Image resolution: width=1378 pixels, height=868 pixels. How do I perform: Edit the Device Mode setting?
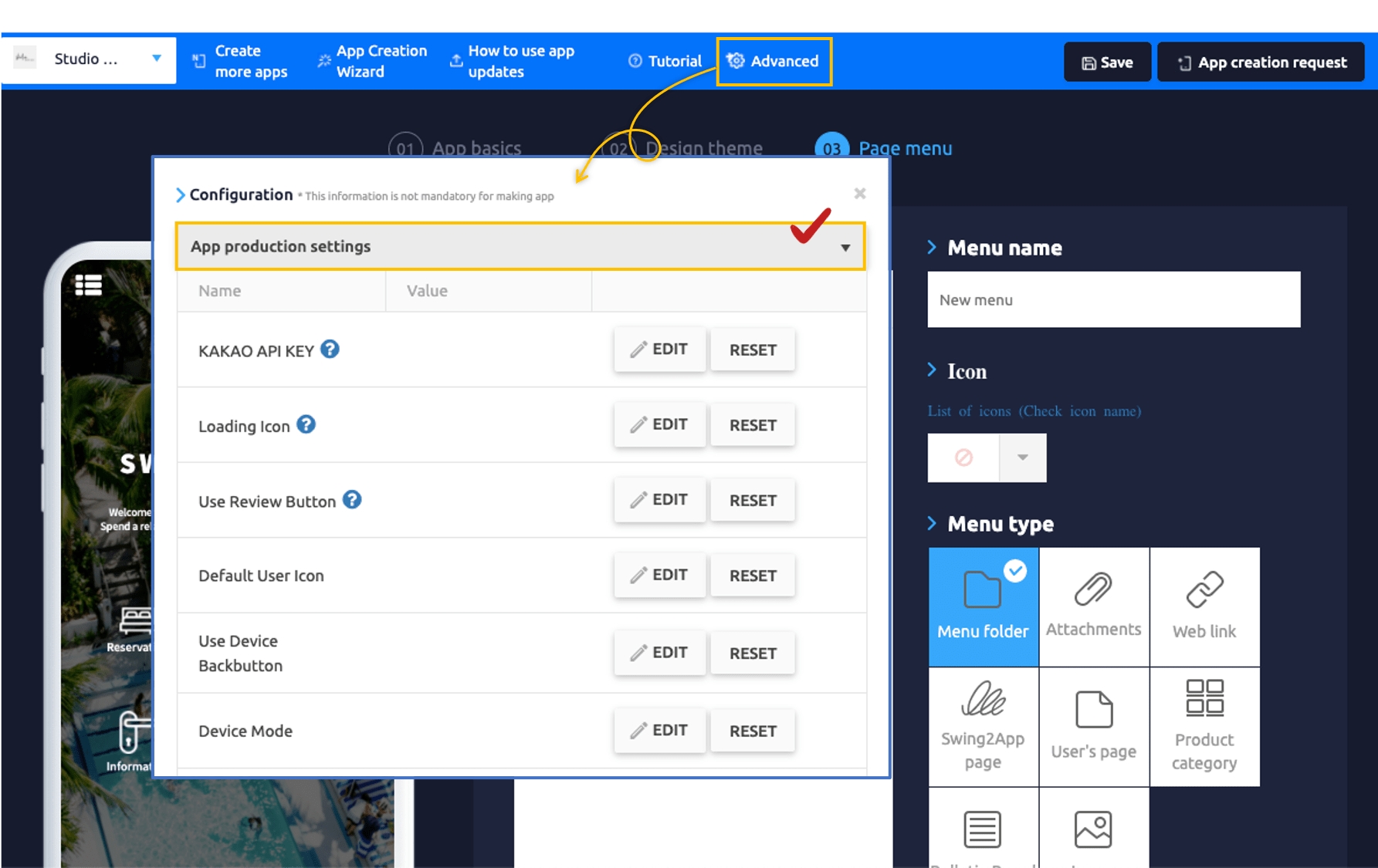pos(659,730)
